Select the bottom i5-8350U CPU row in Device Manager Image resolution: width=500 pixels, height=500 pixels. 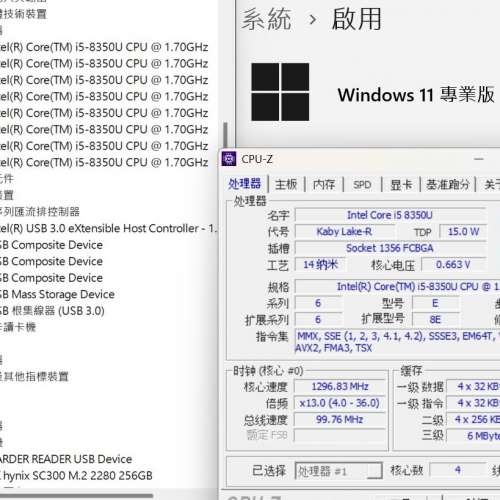coord(104,162)
